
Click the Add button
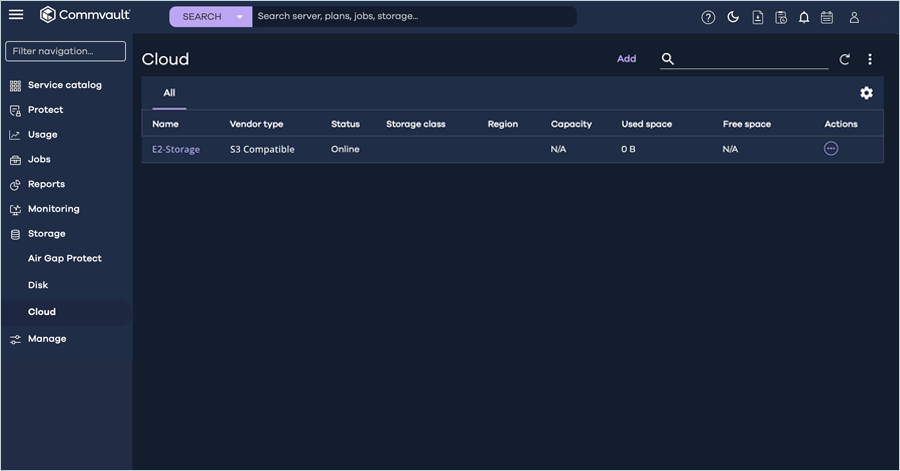click(626, 59)
